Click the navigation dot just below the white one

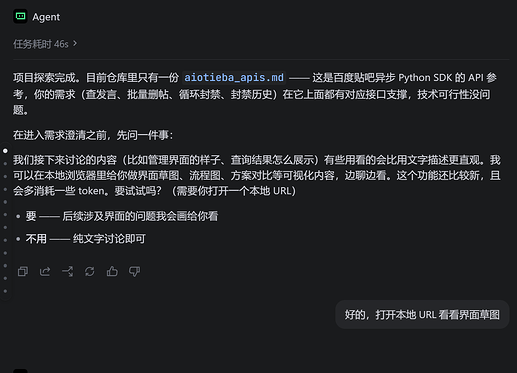click(5, 164)
